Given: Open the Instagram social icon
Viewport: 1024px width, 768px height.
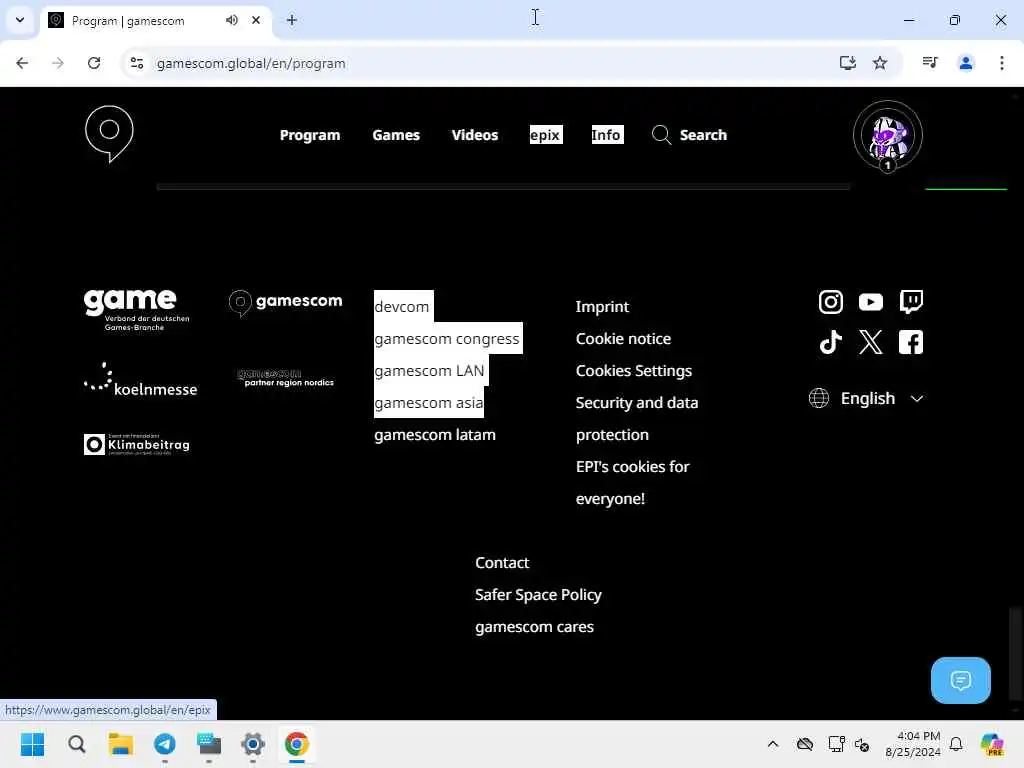Looking at the screenshot, I should coord(830,302).
